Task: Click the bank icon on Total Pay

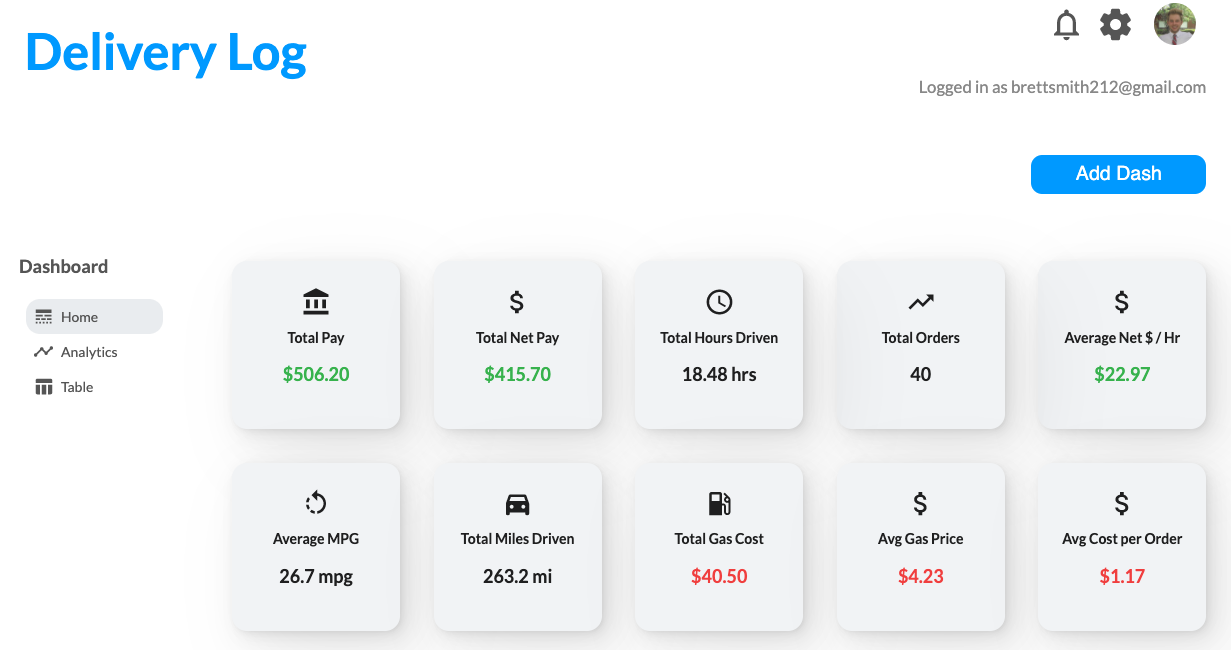Action: 316,301
